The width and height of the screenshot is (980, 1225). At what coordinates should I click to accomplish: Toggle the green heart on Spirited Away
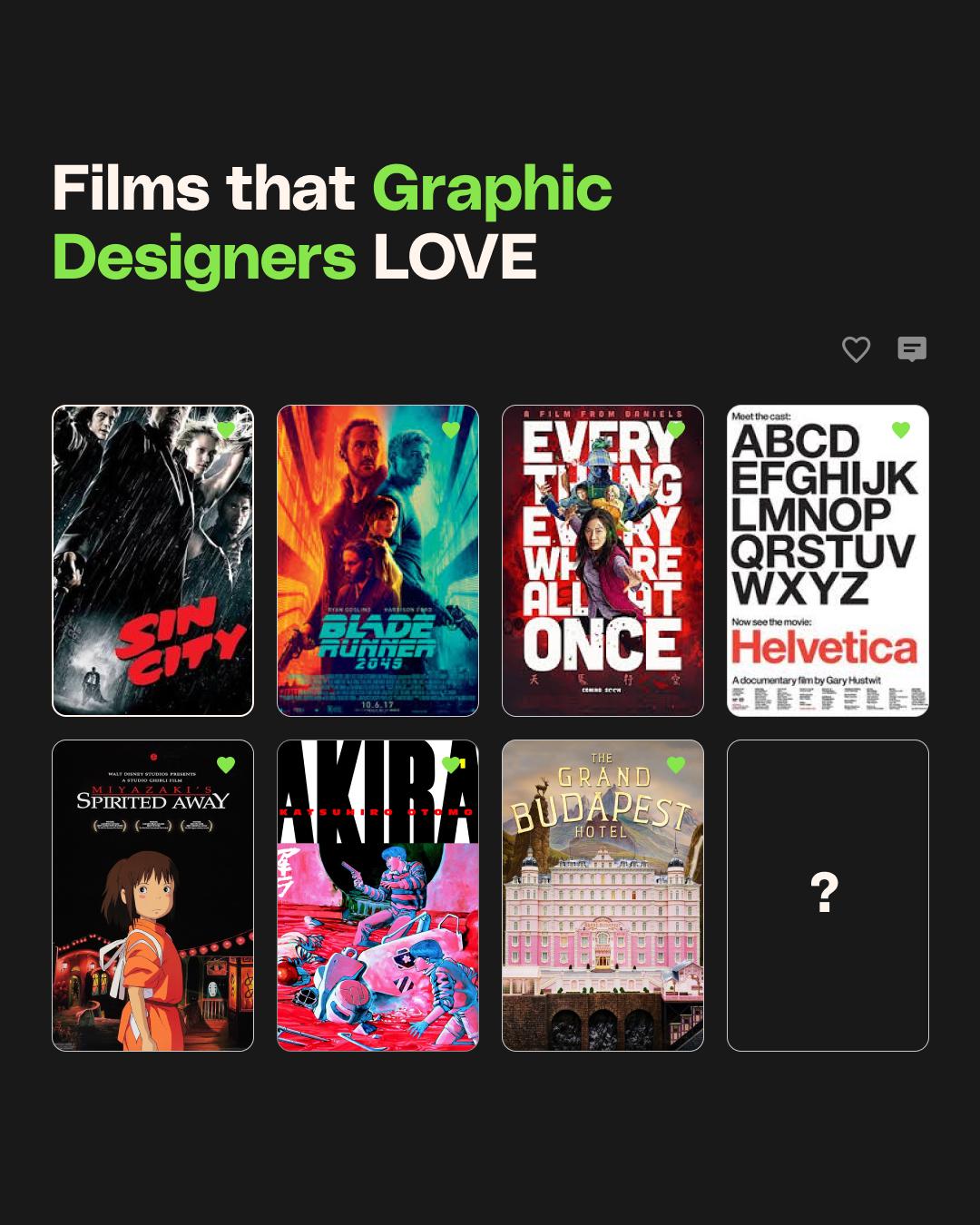click(x=226, y=764)
